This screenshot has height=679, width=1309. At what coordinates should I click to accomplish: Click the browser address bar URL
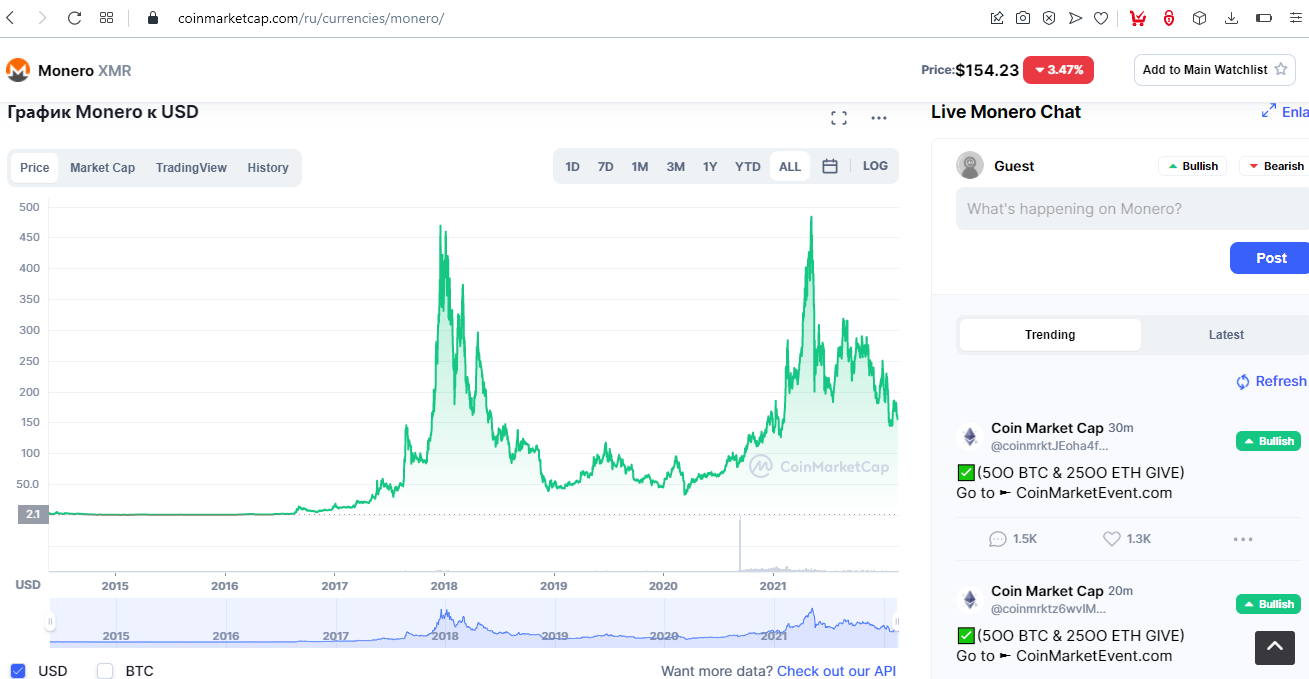pyautogui.click(x=311, y=18)
